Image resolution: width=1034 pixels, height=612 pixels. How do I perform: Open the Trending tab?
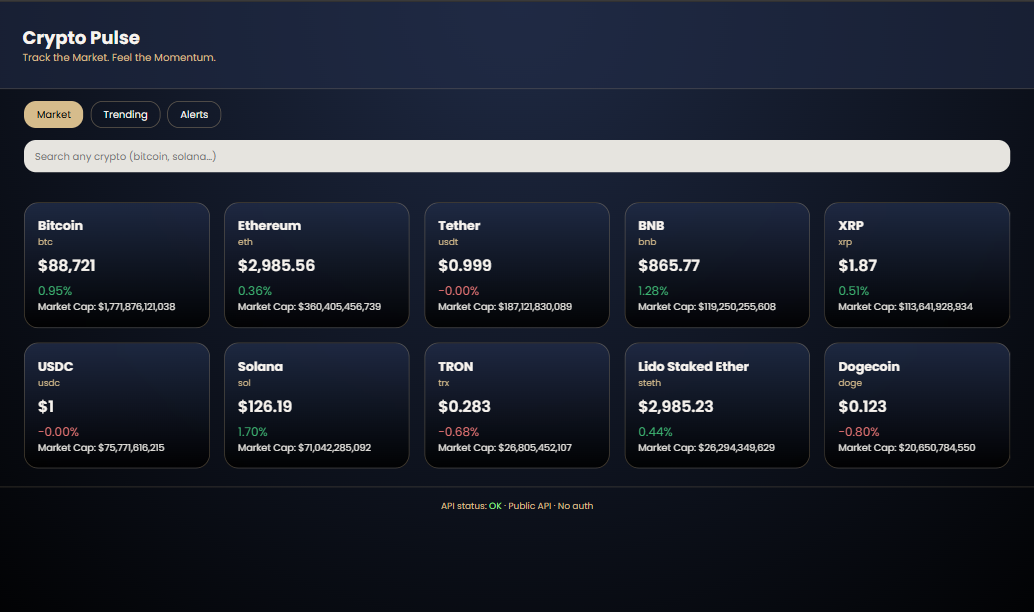point(125,115)
